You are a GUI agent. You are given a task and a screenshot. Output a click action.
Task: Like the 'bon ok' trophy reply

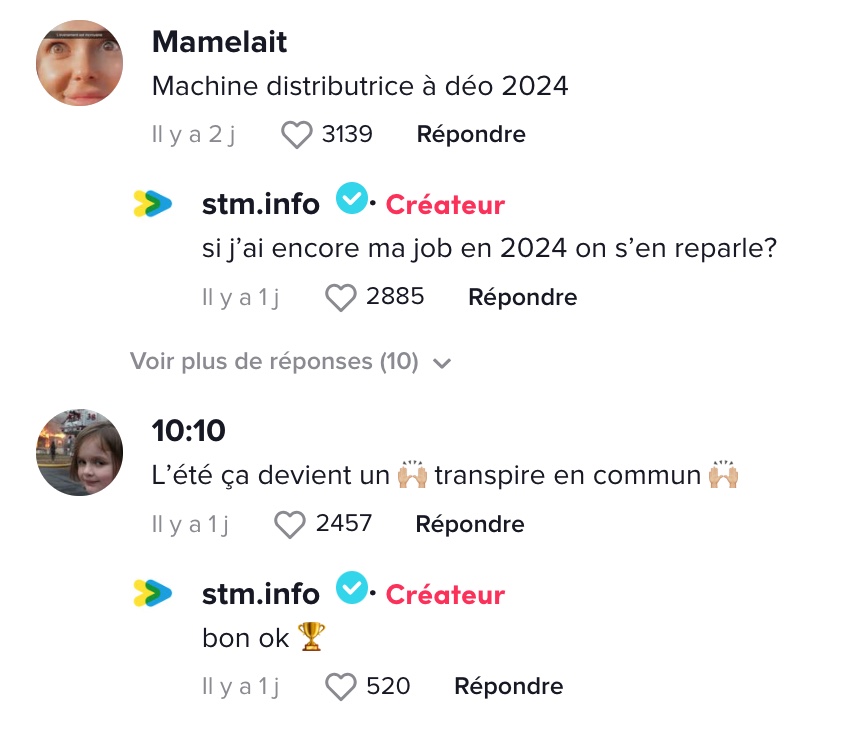pos(340,687)
